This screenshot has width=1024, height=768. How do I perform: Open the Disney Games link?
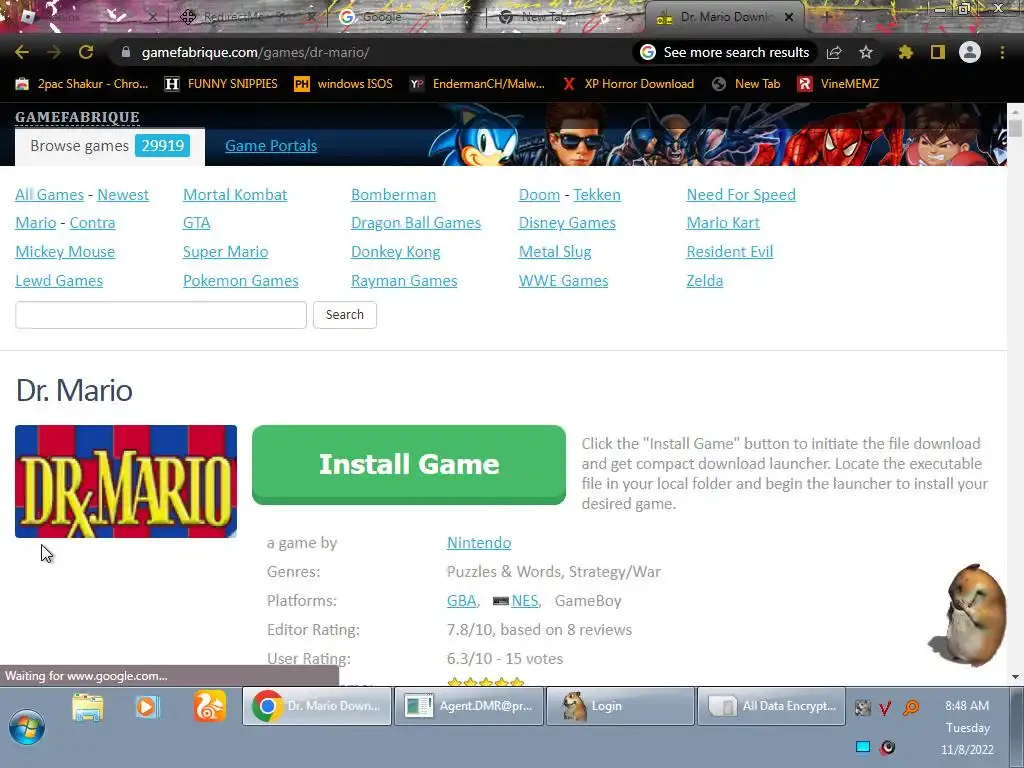click(x=567, y=223)
